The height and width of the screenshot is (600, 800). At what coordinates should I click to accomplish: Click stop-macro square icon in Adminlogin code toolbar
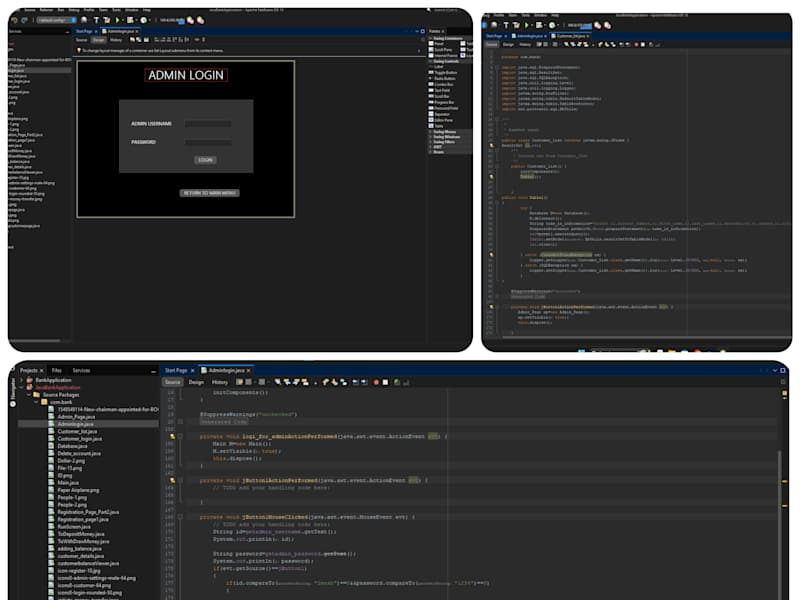point(385,382)
